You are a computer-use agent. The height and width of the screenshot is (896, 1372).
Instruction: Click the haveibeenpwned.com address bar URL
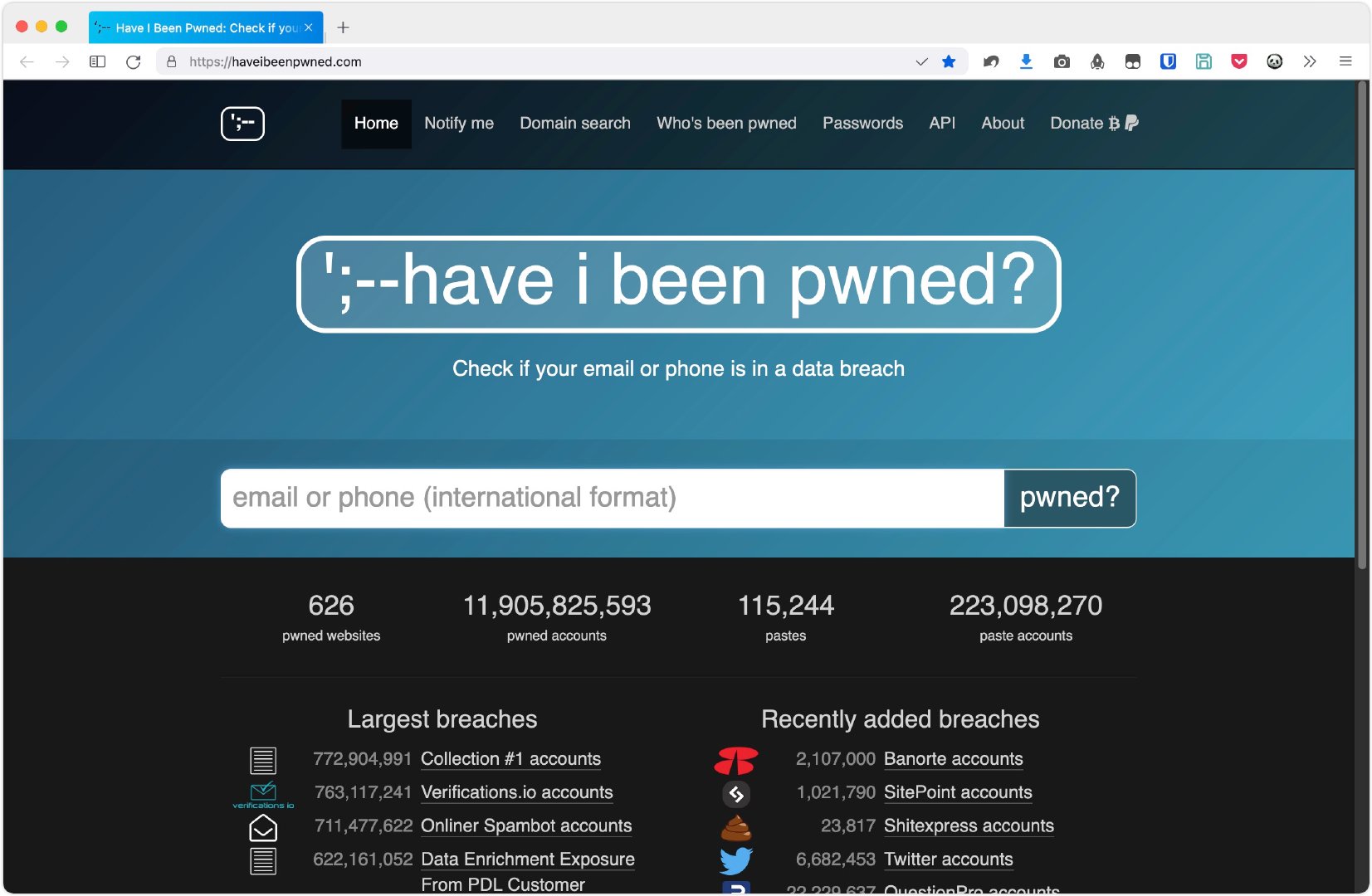click(276, 61)
